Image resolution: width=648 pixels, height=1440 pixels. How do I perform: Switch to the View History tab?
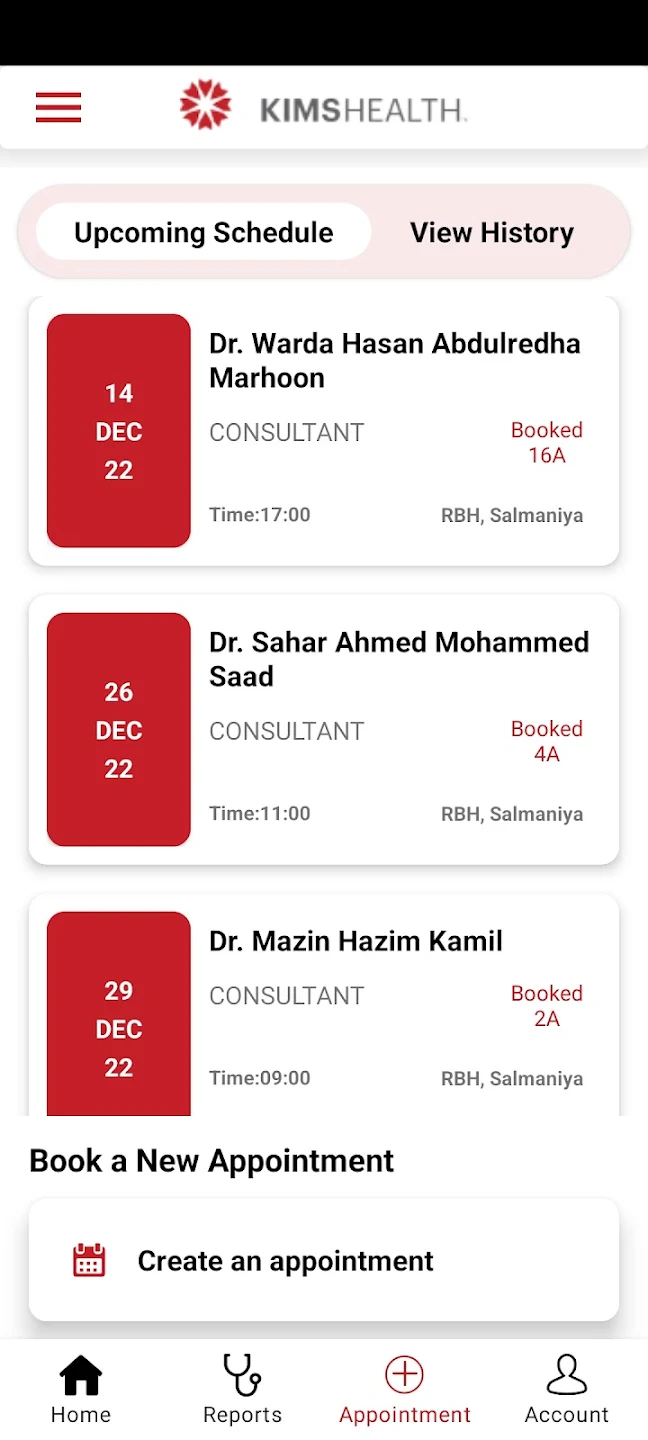click(x=492, y=233)
